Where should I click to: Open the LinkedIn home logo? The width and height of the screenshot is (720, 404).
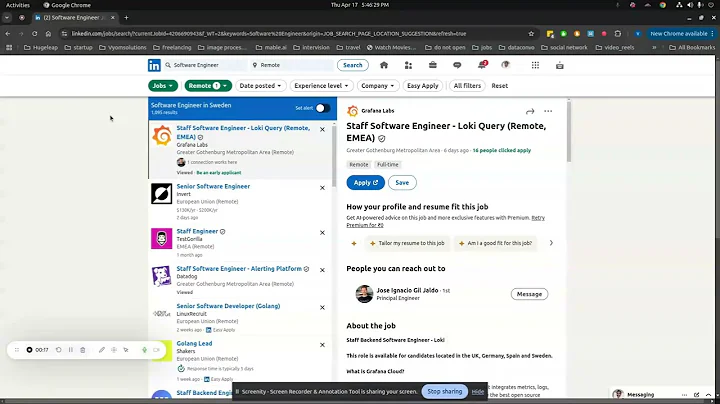(154, 65)
